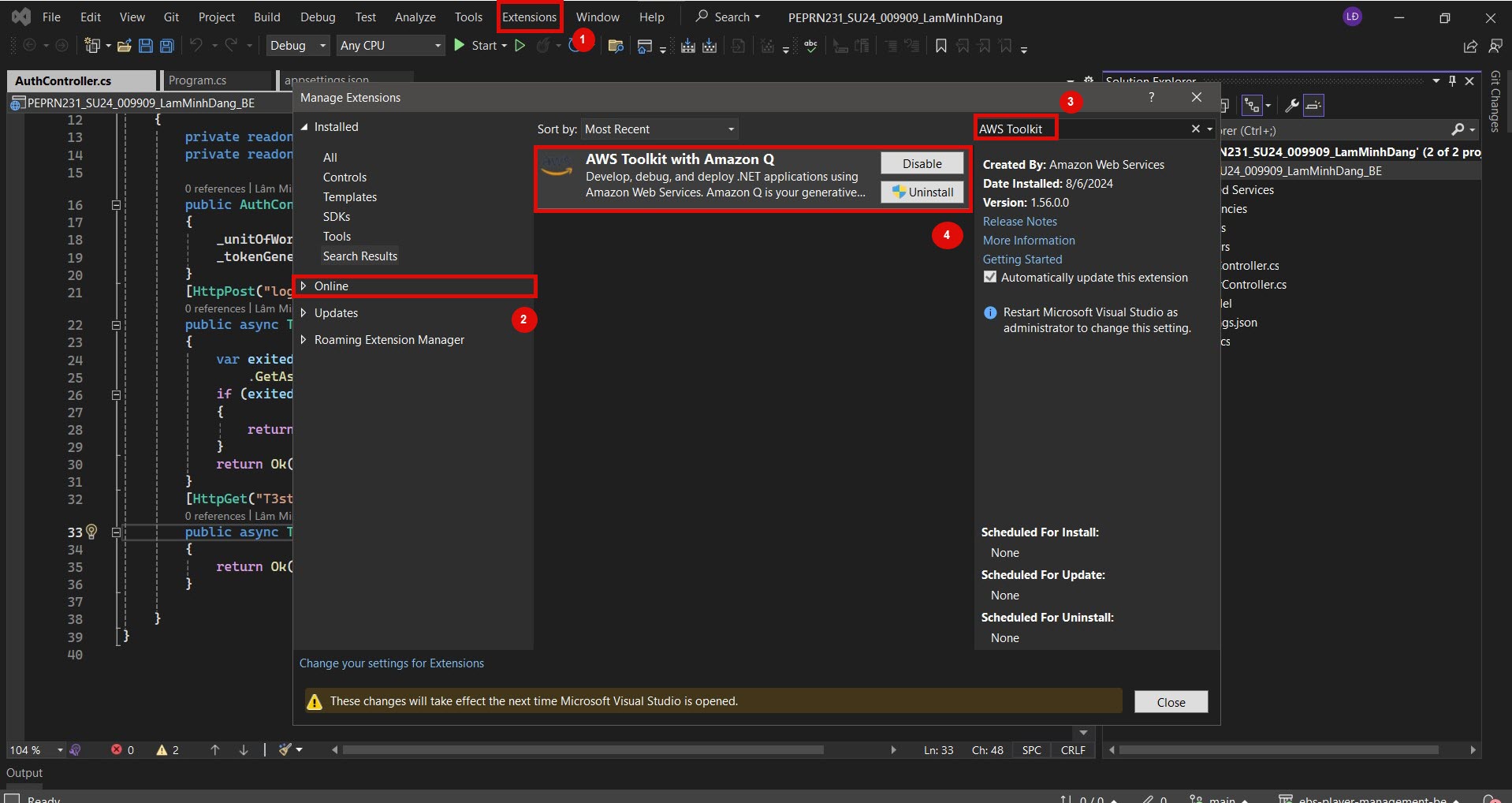Collapse the Installed category in Manage Extensions
Image resolution: width=1512 pixels, height=803 pixels.
tap(305, 127)
